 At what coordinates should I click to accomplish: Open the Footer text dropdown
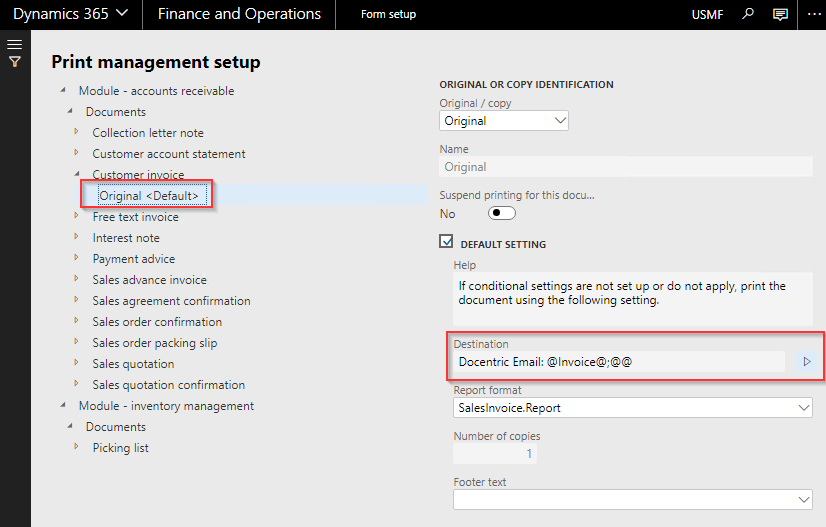[633, 500]
